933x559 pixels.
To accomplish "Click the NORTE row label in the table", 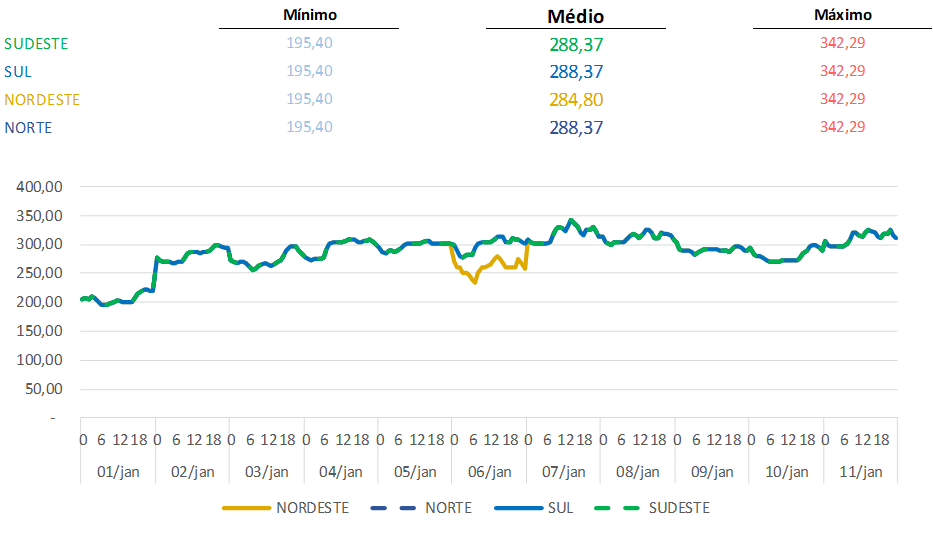I will [28, 128].
